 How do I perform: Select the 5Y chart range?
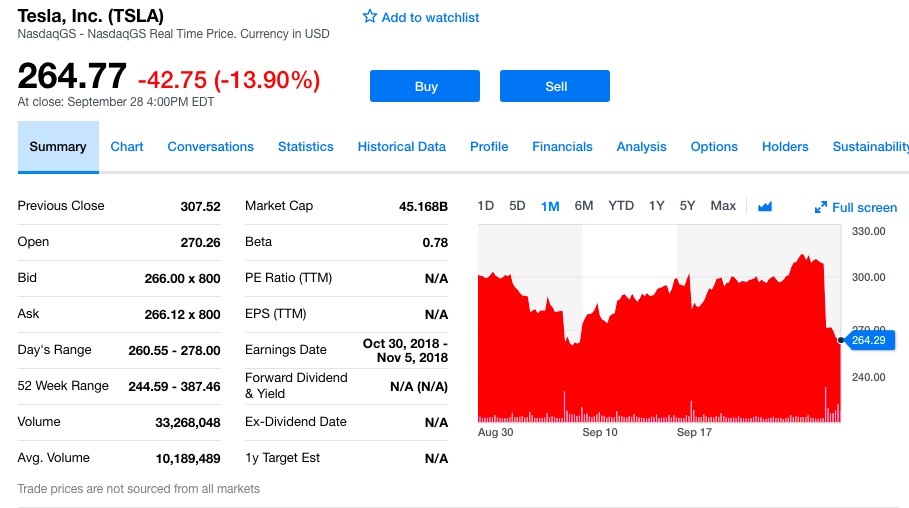pyautogui.click(x=687, y=206)
